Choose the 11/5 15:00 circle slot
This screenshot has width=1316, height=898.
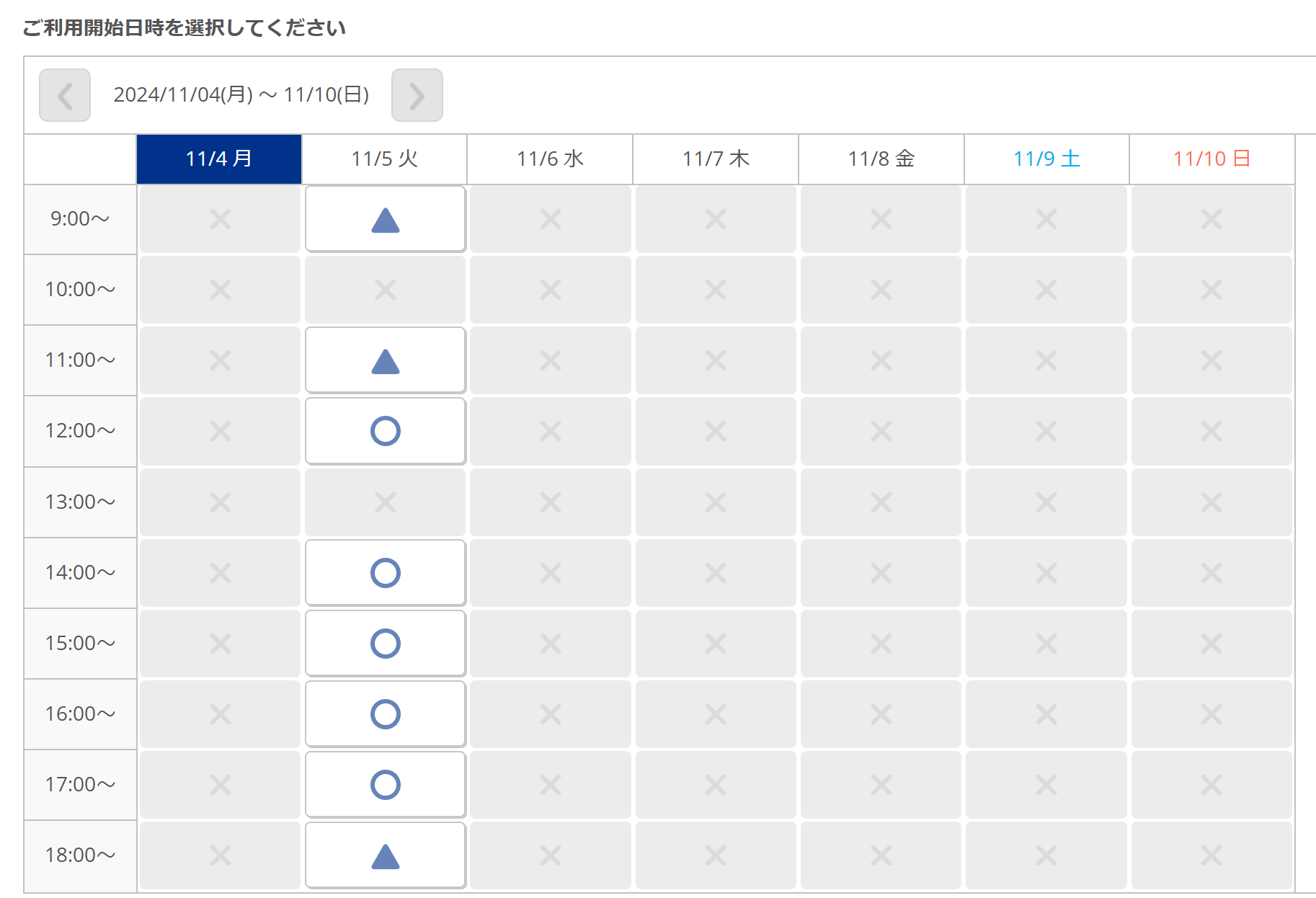[386, 644]
